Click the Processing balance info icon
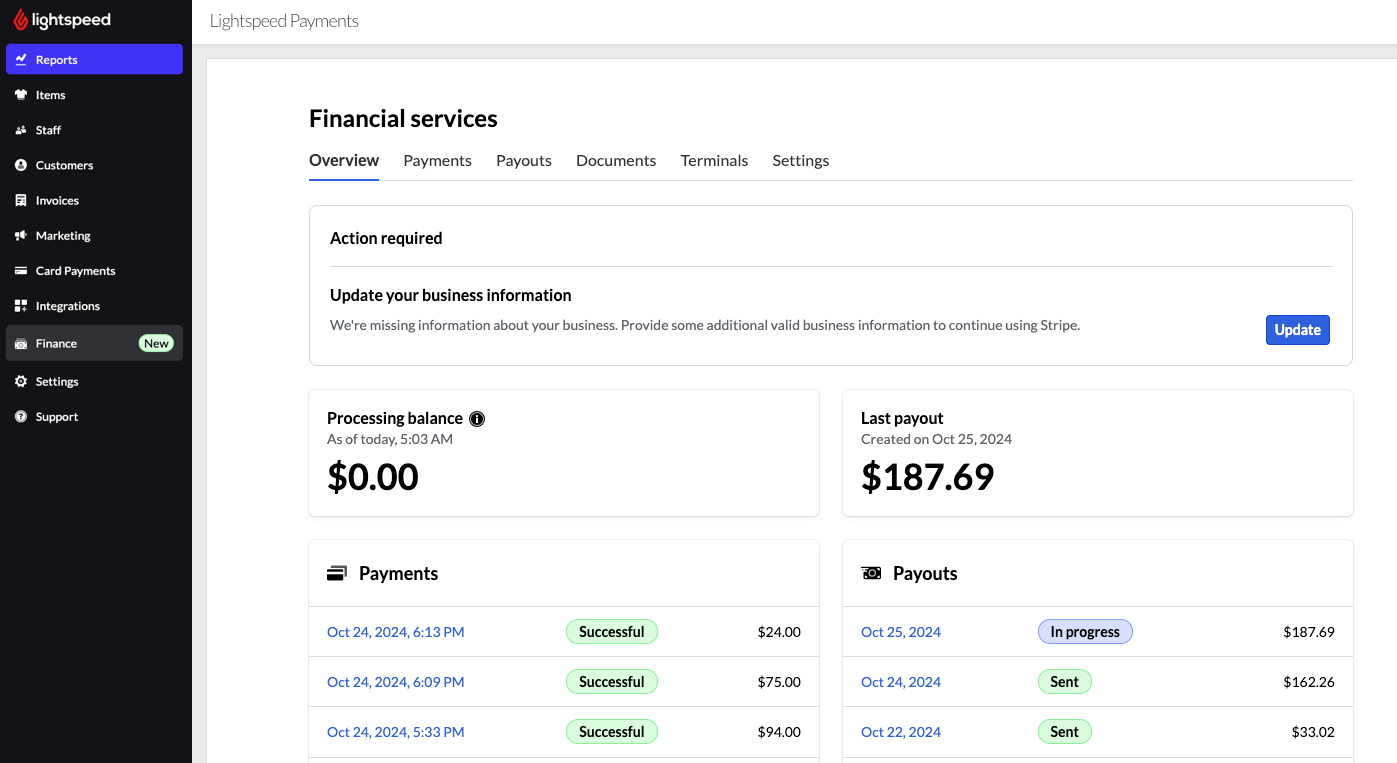1397x763 pixels. point(477,418)
